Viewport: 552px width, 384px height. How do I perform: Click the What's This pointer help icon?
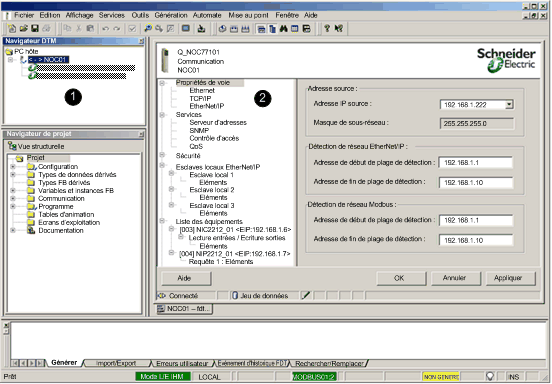coord(339,29)
